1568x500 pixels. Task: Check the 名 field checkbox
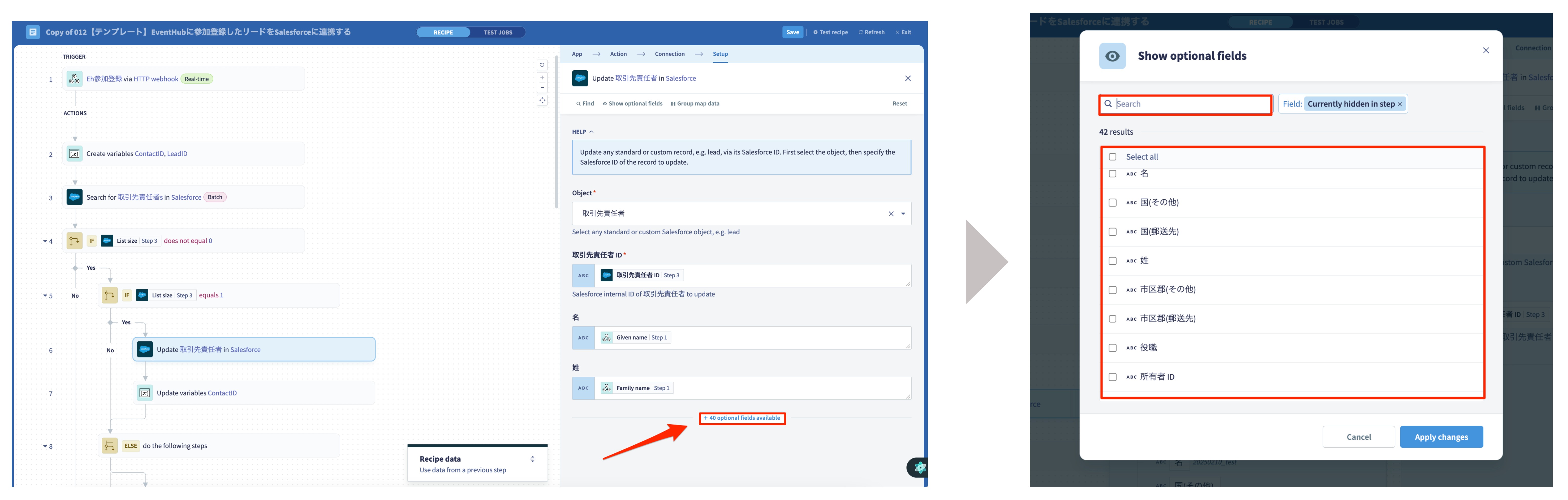[1113, 174]
